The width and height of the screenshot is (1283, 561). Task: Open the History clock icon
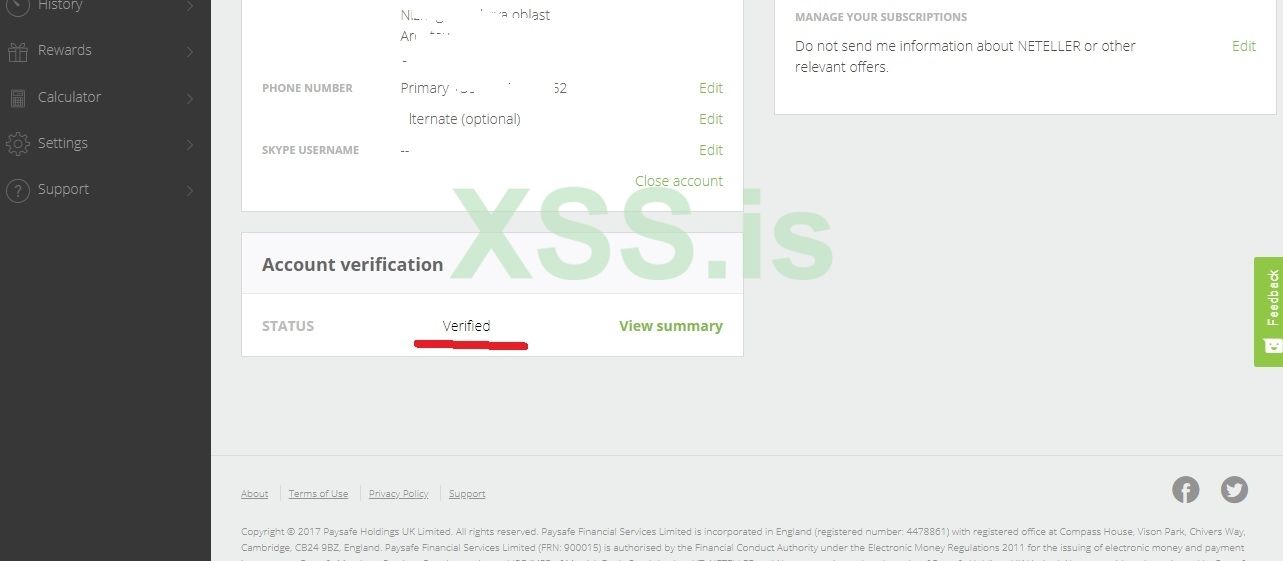point(17,6)
